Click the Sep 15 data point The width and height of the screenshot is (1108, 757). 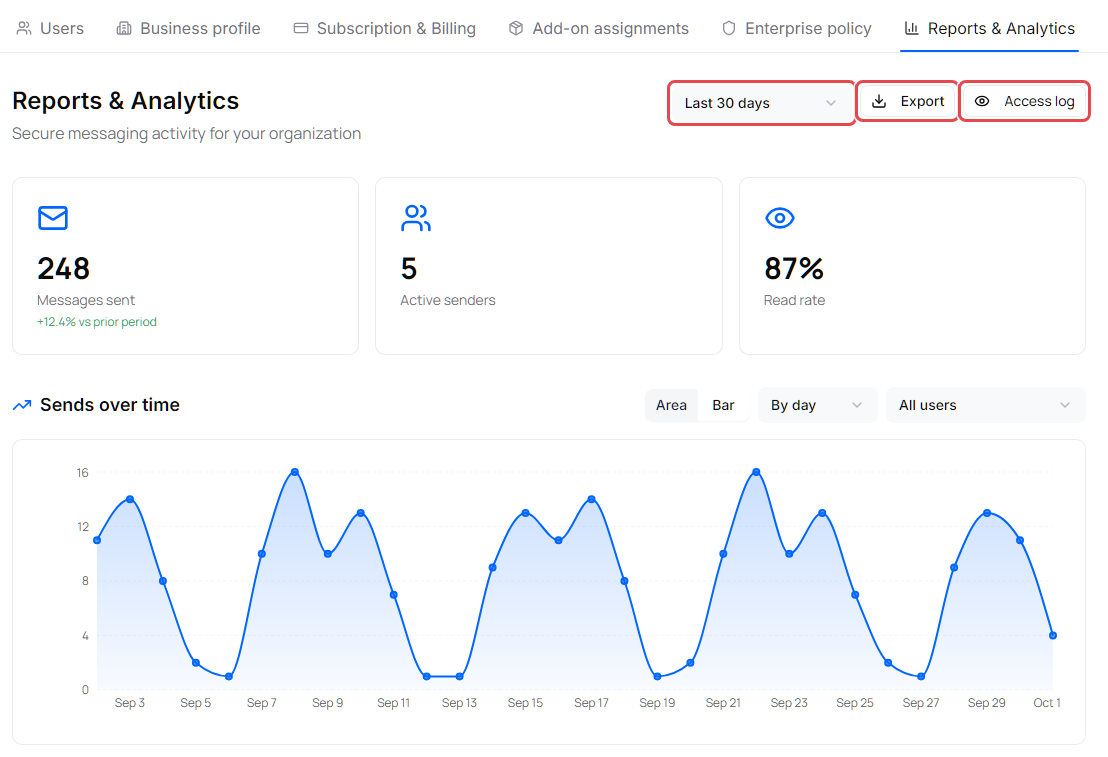(x=526, y=513)
